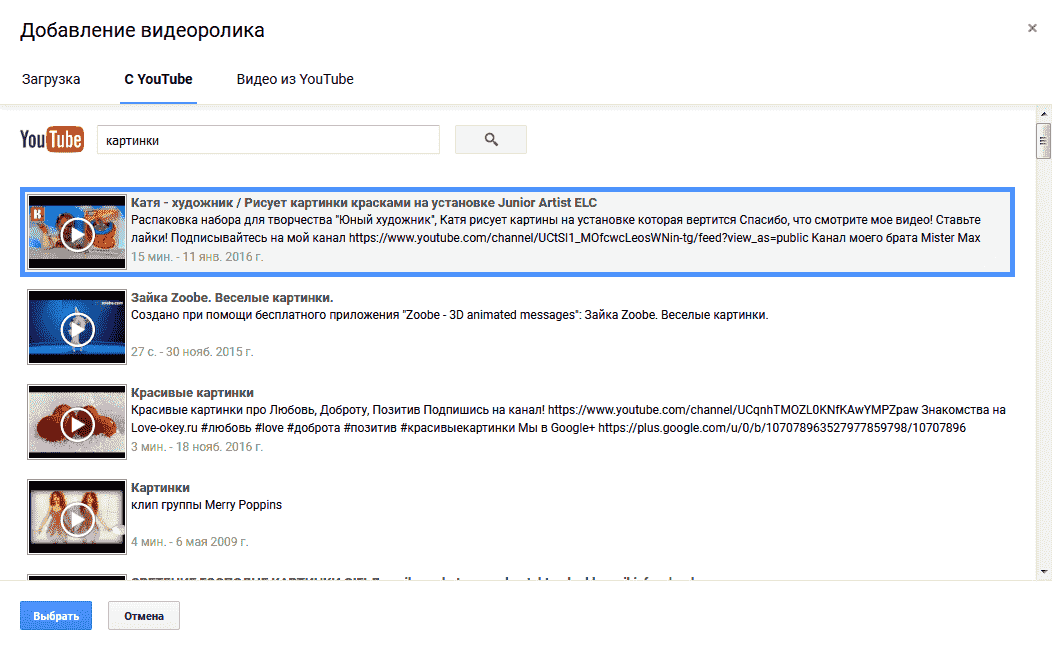Click the scrollbar up arrow
This screenshot has width=1052, height=650.
pyautogui.click(x=1043, y=114)
